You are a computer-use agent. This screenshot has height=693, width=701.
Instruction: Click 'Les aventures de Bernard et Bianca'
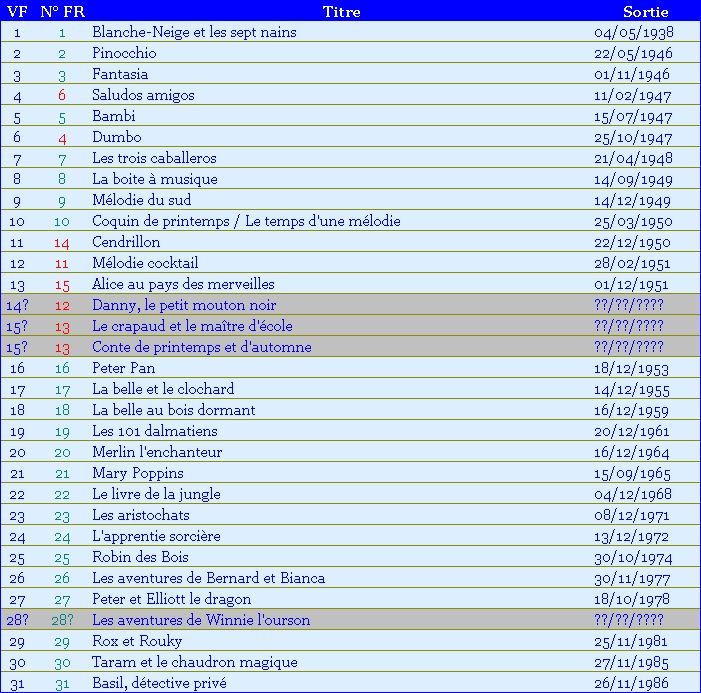[x=209, y=578]
